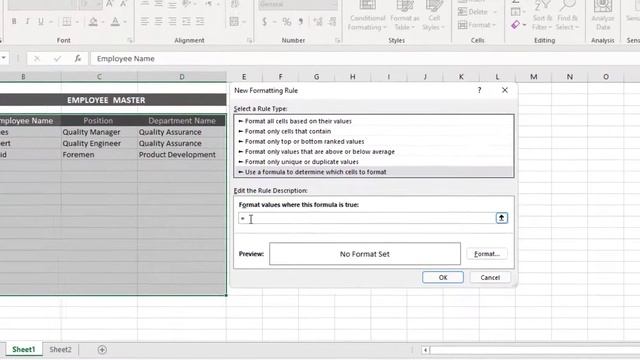
Task: Open Format as Table dropdown
Action: tap(404, 16)
